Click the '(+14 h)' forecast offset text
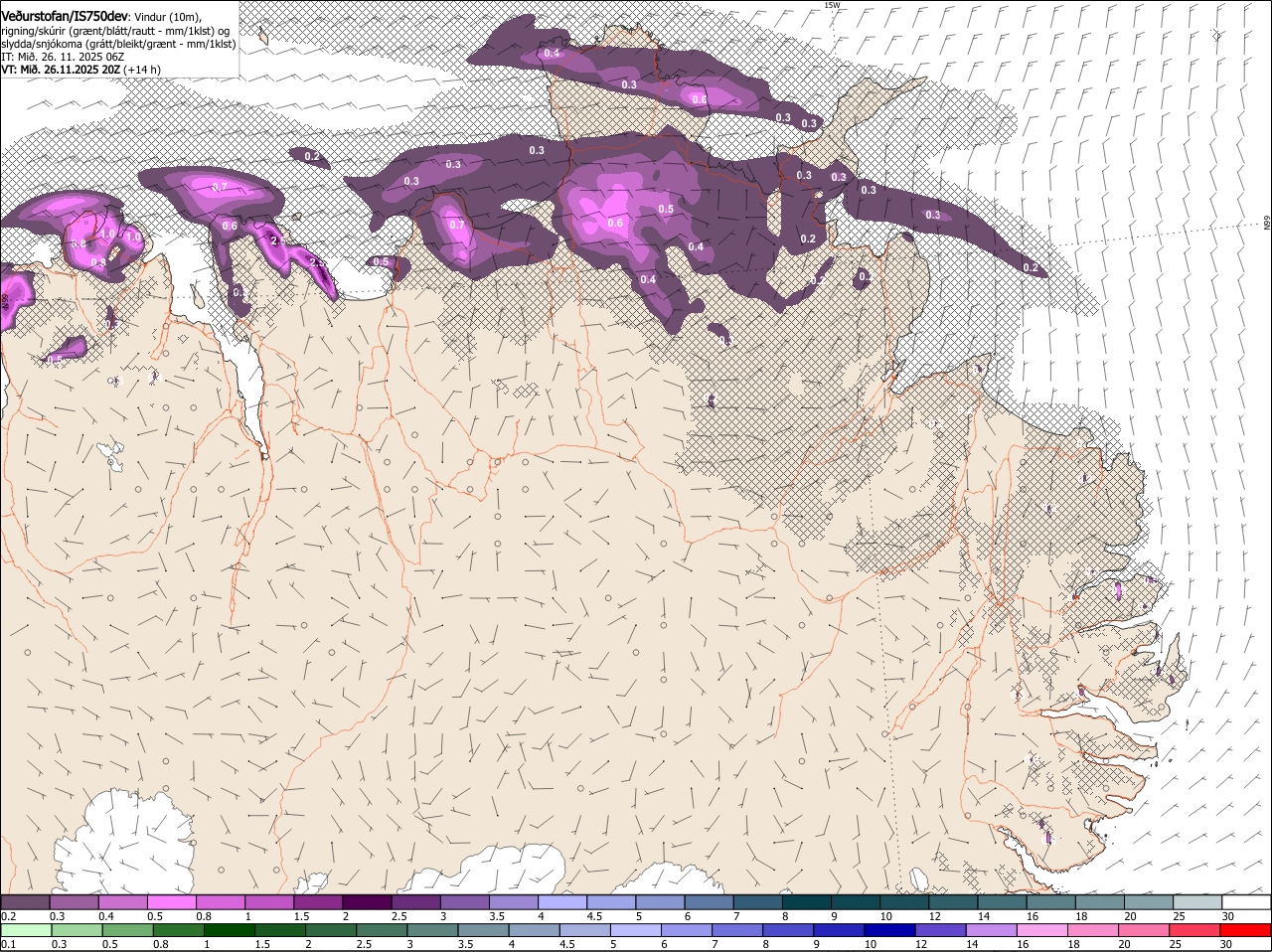 click(x=142, y=70)
